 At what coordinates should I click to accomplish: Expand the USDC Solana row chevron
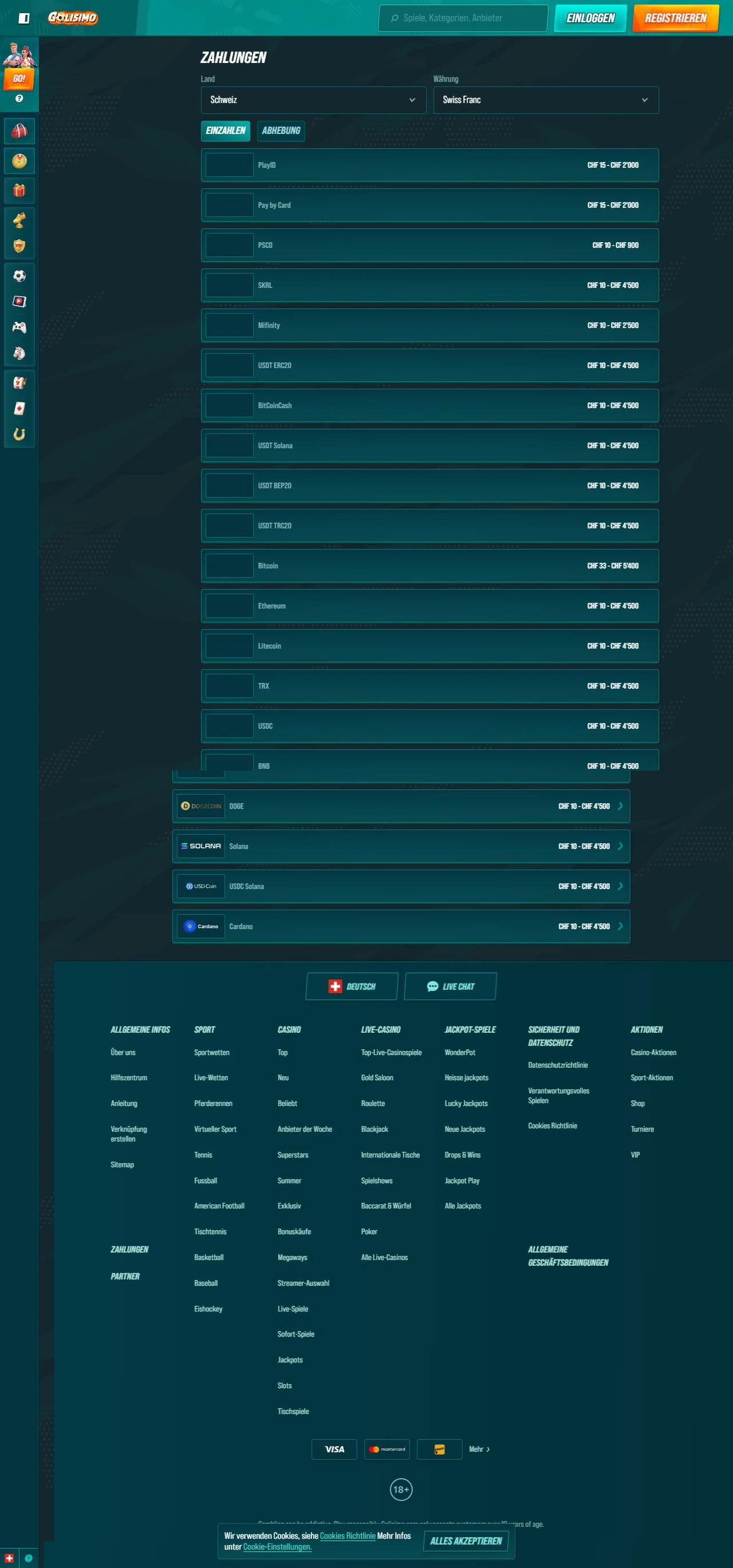pyautogui.click(x=620, y=886)
